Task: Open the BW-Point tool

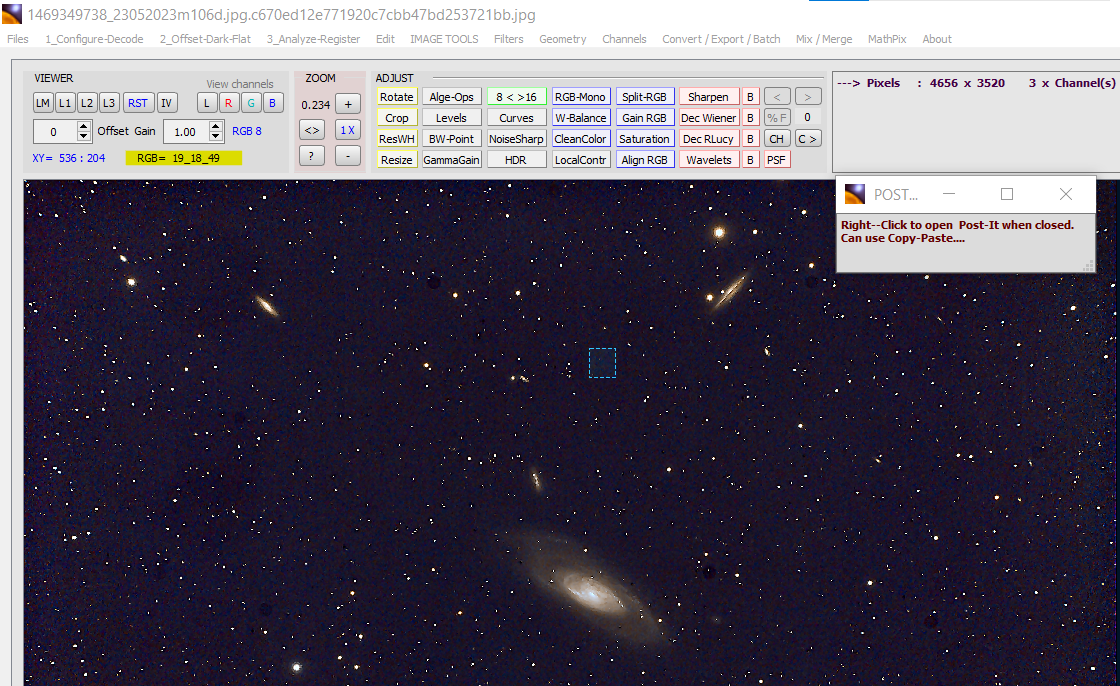Action: pos(451,139)
